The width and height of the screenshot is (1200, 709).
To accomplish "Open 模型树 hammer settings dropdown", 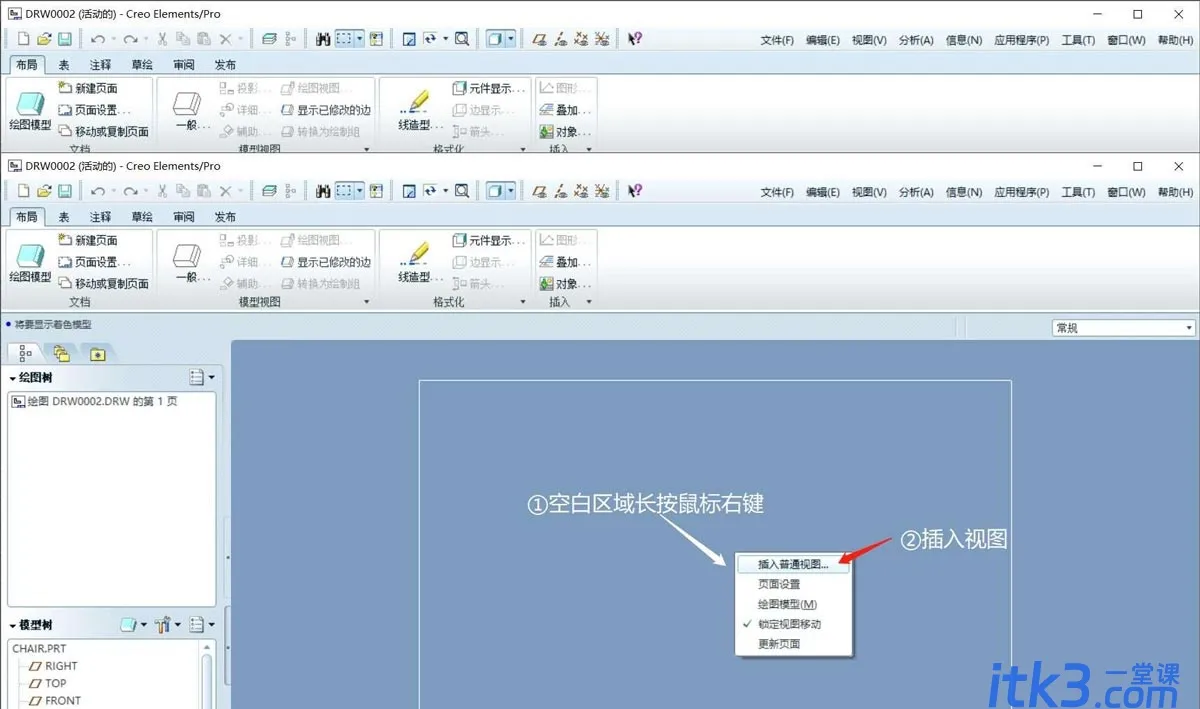I will pos(167,624).
